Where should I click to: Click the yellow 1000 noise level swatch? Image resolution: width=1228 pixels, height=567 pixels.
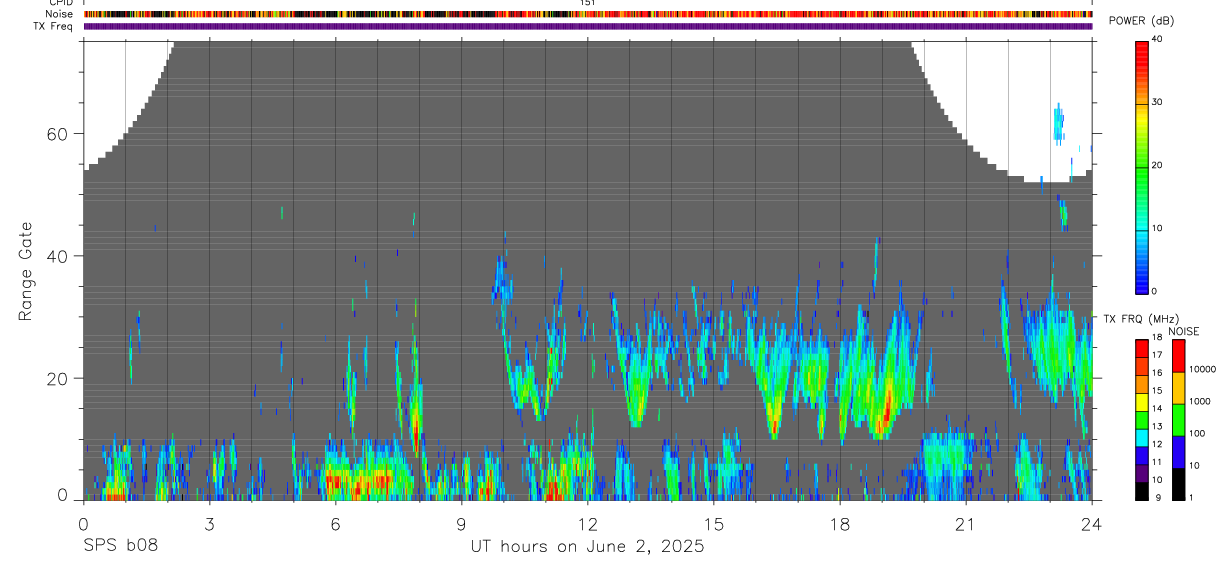coord(1178,388)
